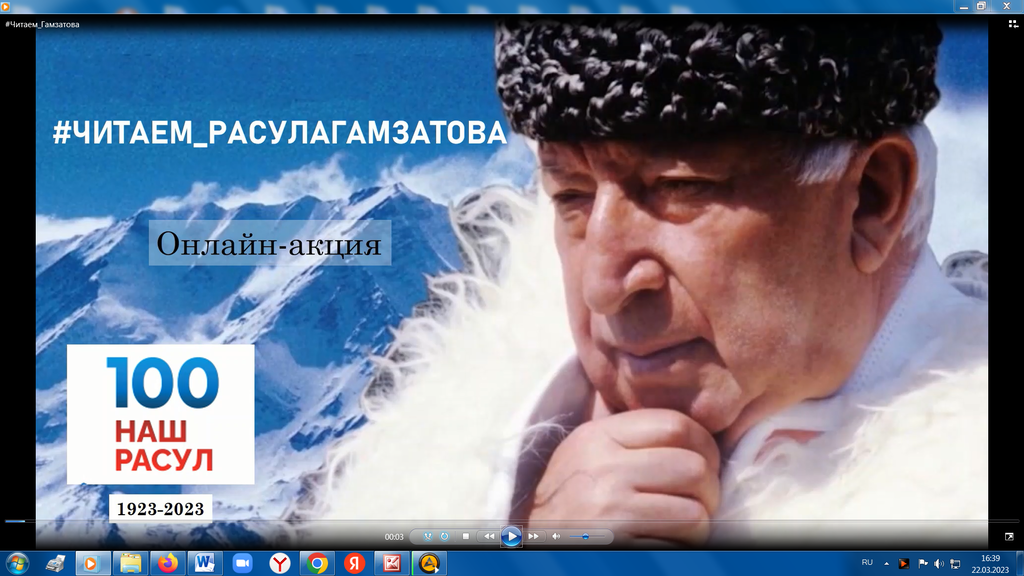The image size is (1024, 576).
Task: Click the Play button in the player
Action: [x=511, y=536]
